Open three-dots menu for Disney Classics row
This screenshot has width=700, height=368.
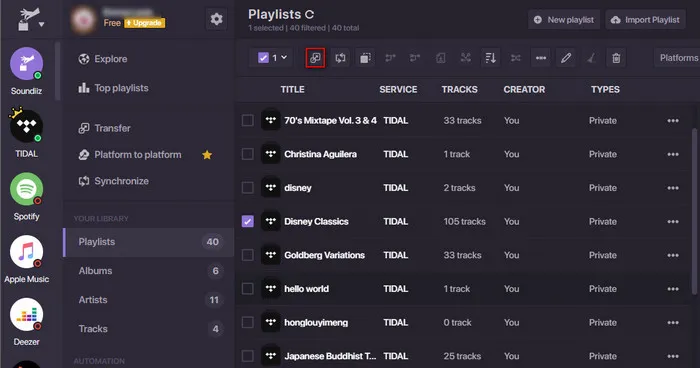pyautogui.click(x=673, y=222)
